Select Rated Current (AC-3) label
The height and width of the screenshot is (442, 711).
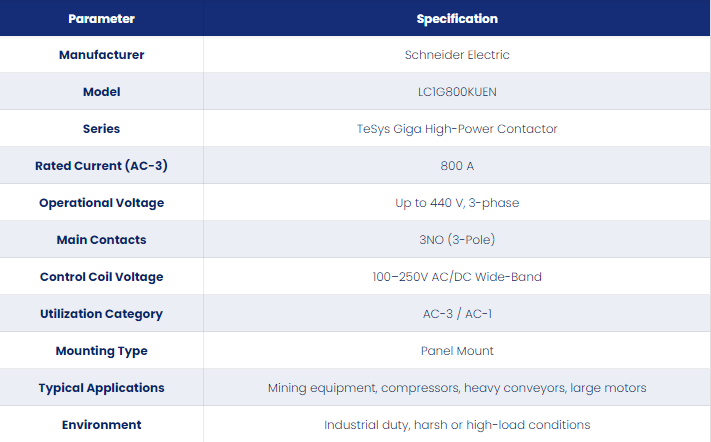coord(102,166)
